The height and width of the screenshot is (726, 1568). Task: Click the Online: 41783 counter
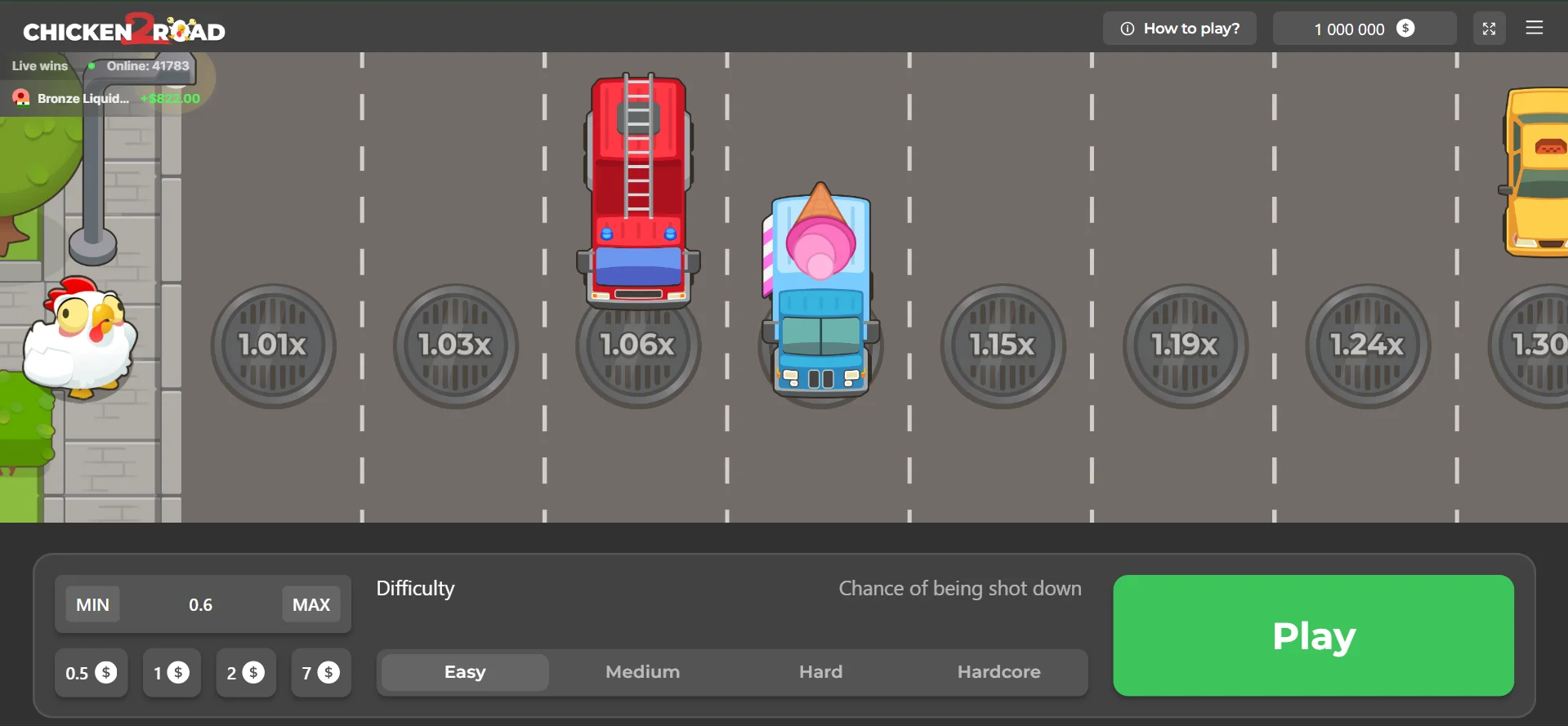(x=148, y=66)
